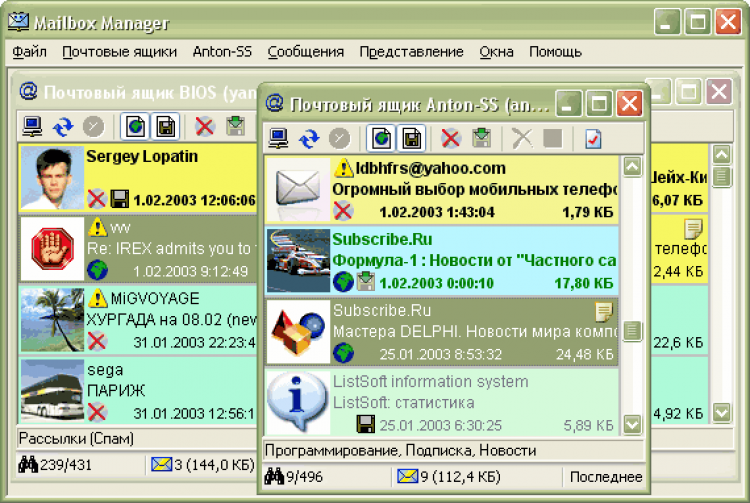750x503 pixels.
Task: Click warning icon next to vvv sender
Action: pos(97,227)
